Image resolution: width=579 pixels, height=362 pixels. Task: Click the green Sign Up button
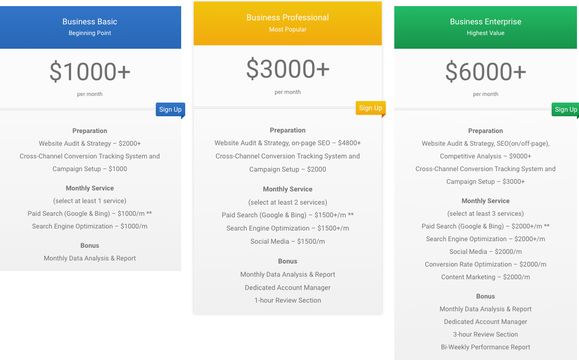565,109
